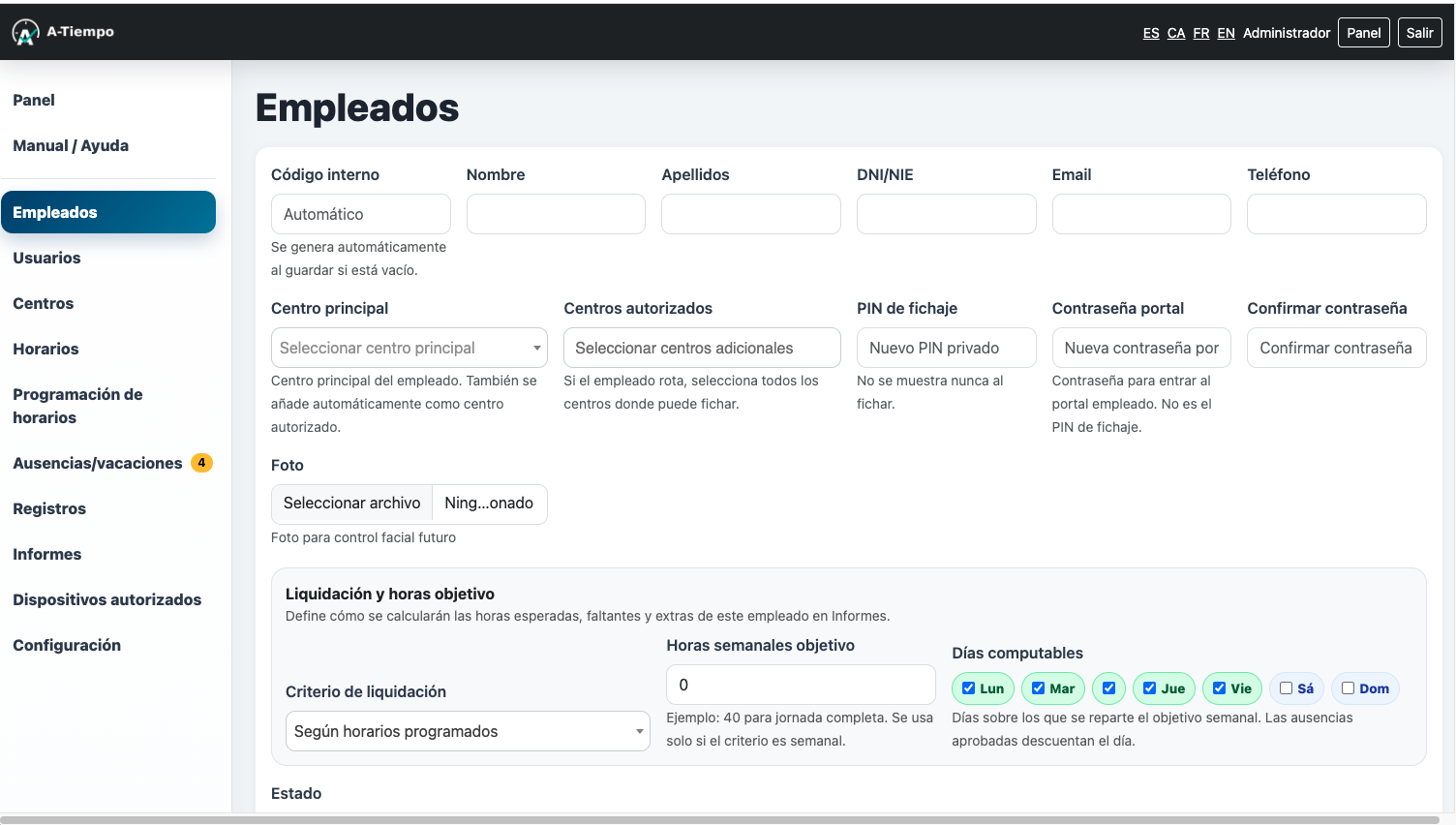
Task: Select Empleados in the sidebar
Action: click(x=108, y=212)
